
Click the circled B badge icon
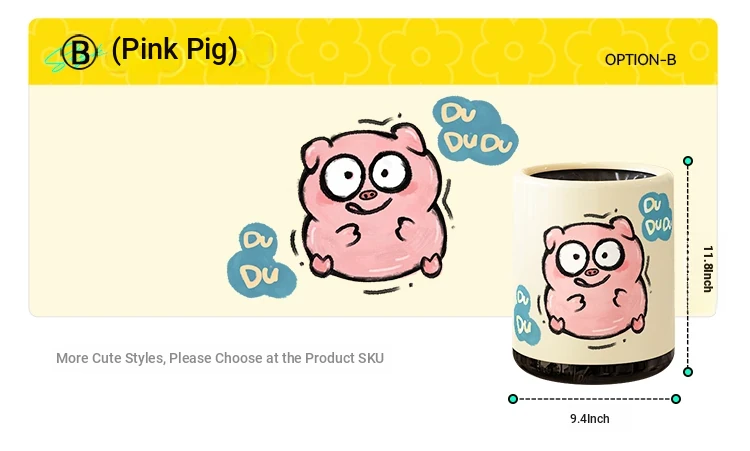point(79,52)
